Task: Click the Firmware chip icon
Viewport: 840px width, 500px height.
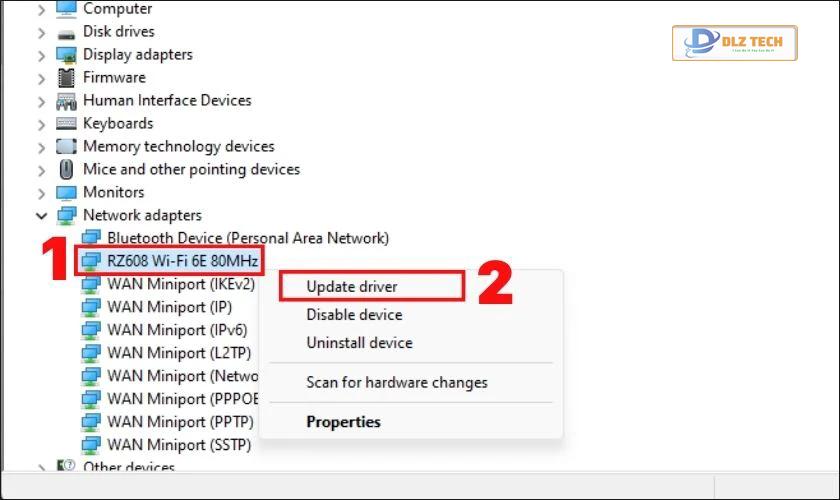Action: coord(66,78)
